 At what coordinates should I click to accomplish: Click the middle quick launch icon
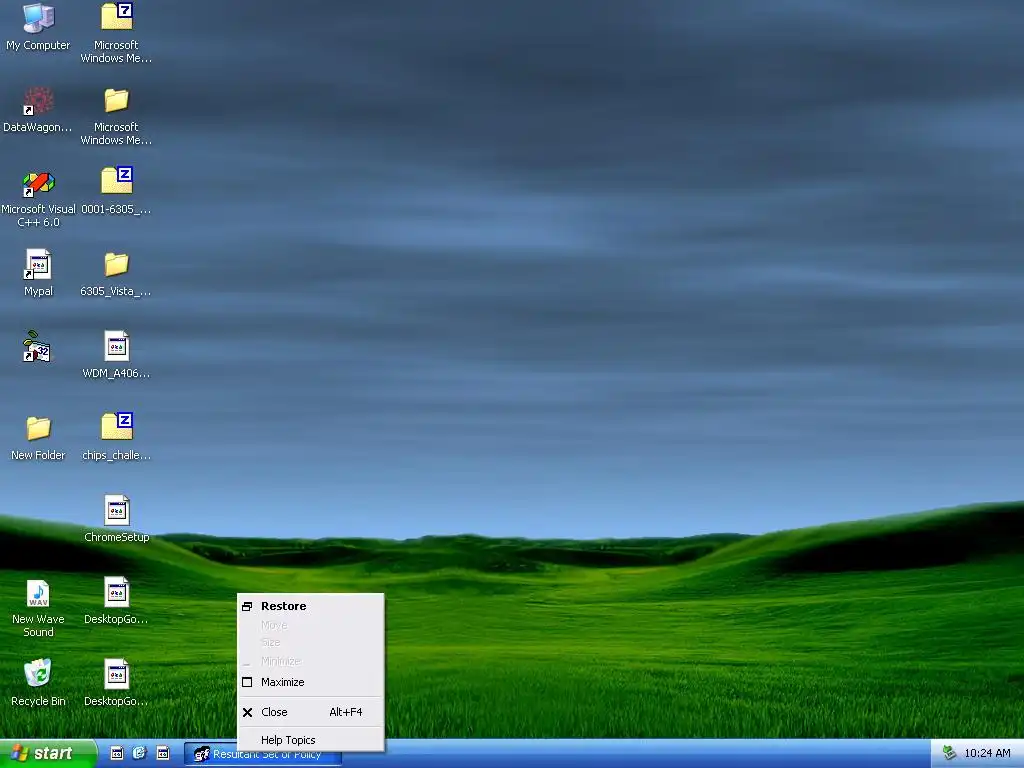pyautogui.click(x=139, y=754)
